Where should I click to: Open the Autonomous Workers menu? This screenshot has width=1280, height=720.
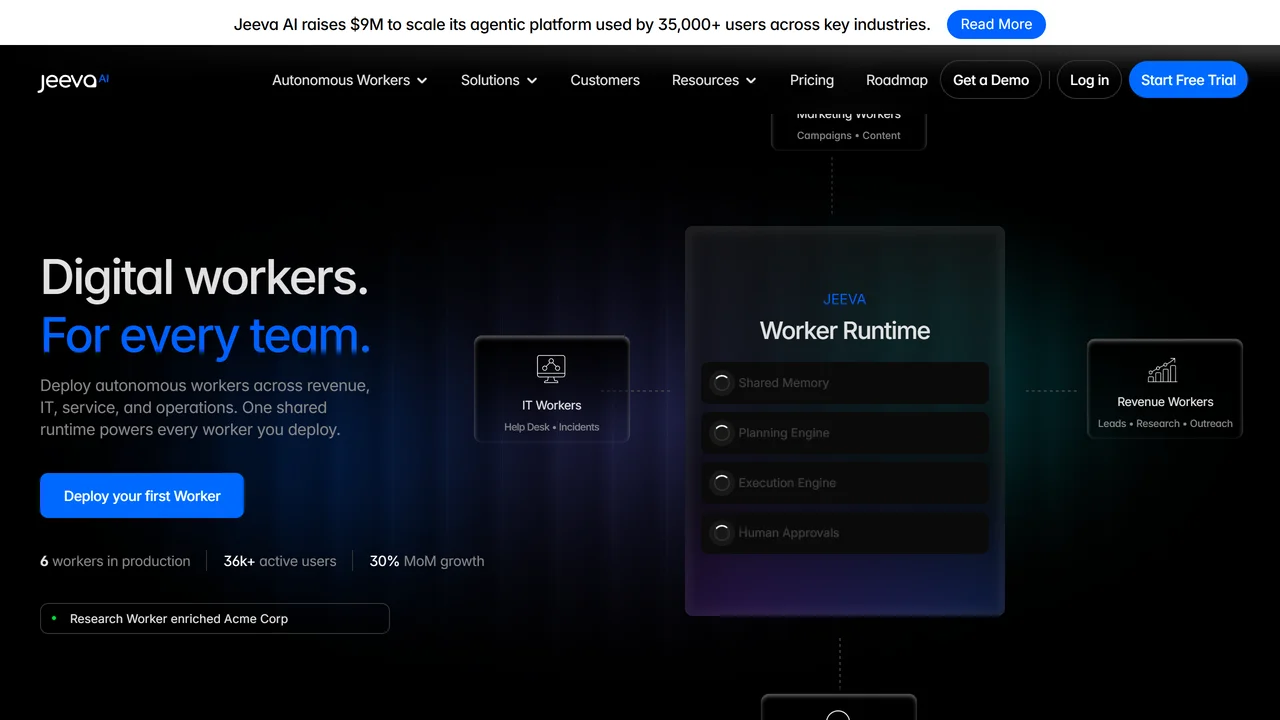[350, 80]
